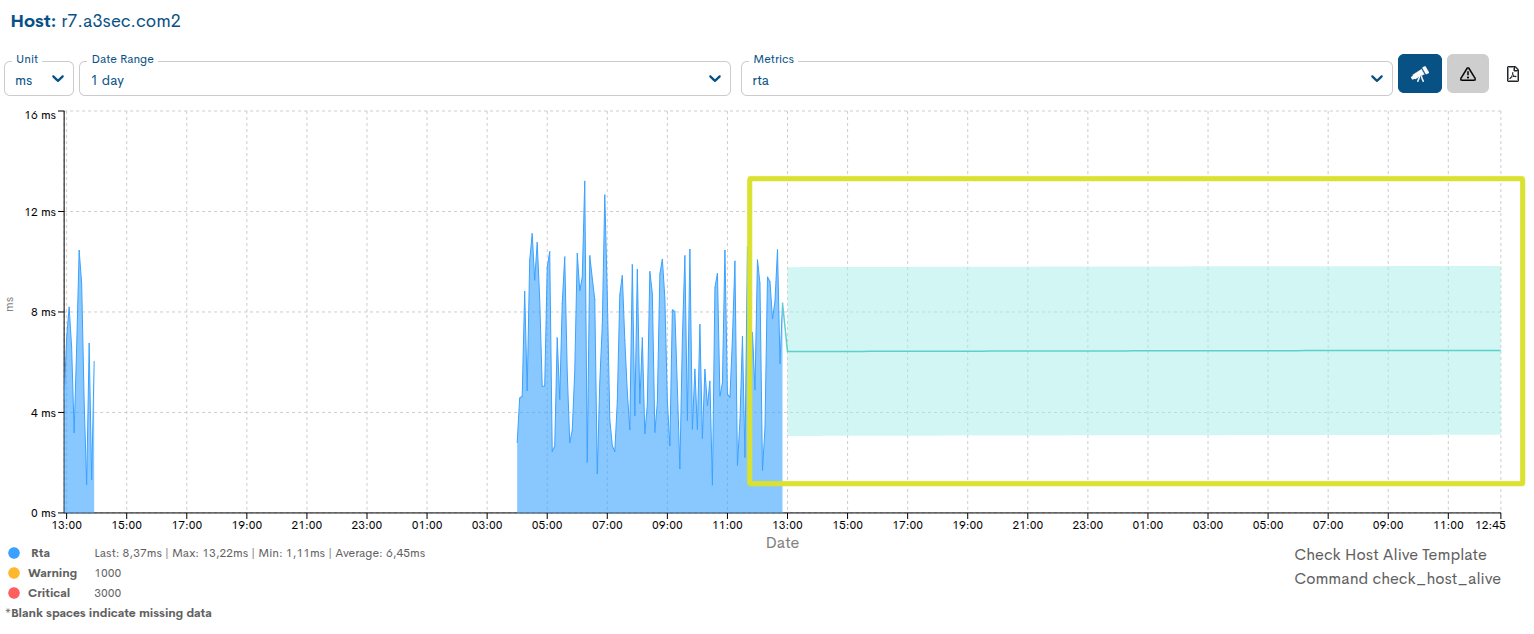1534x634 pixels.
Task: Click the 16 ms y-axis label
Action: pyautogui.click(x=40, y=115)
